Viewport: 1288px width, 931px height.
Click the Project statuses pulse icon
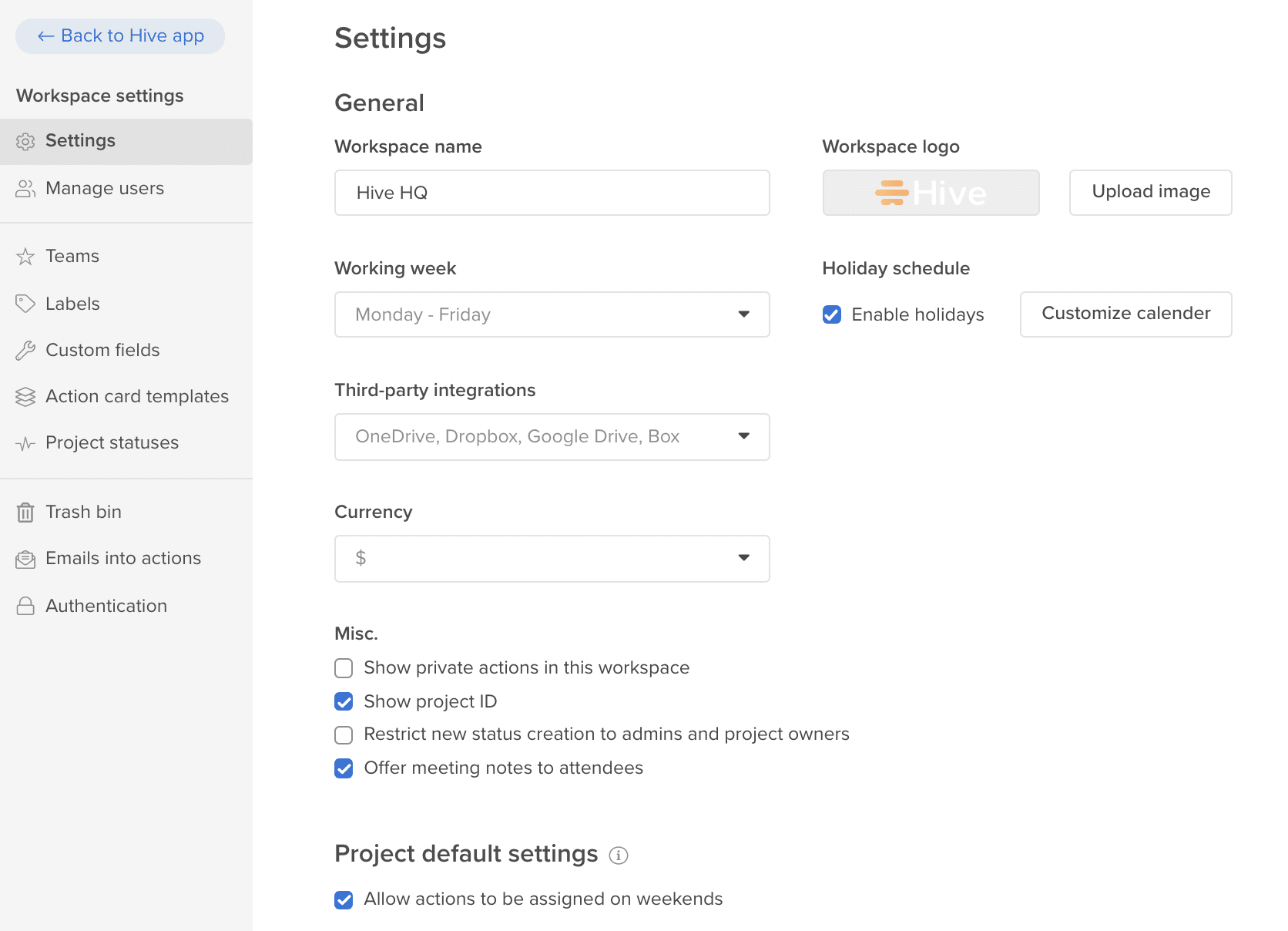coord(25,442)
